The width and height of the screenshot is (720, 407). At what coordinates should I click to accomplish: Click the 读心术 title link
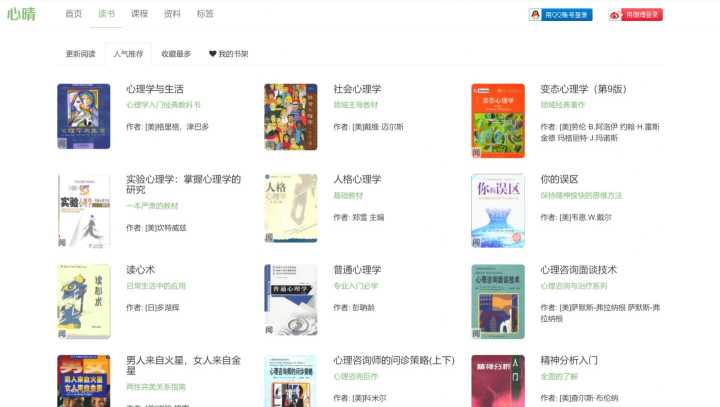[141, 270]
